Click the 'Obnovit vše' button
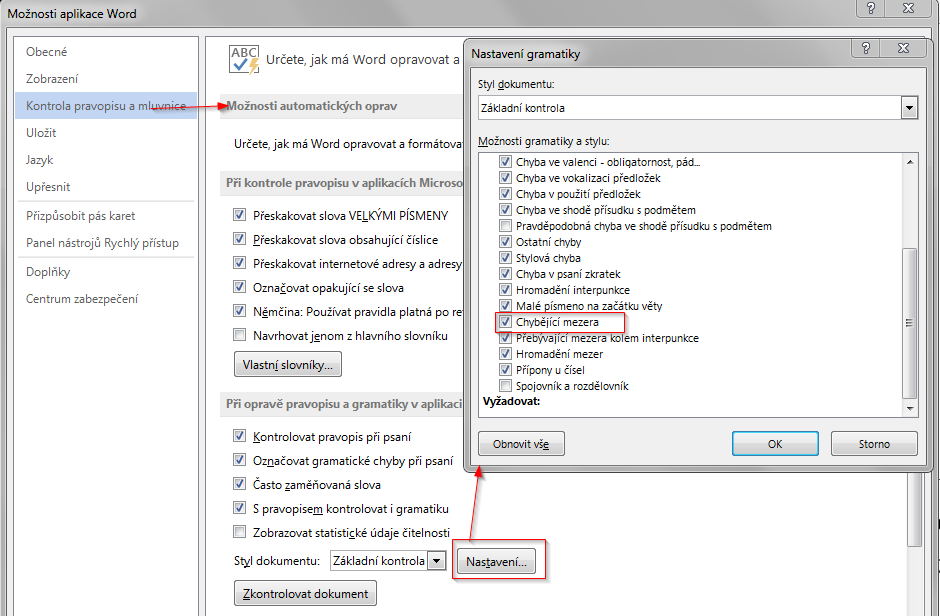Screen dimensions: 940x616 tap(521, 443)
